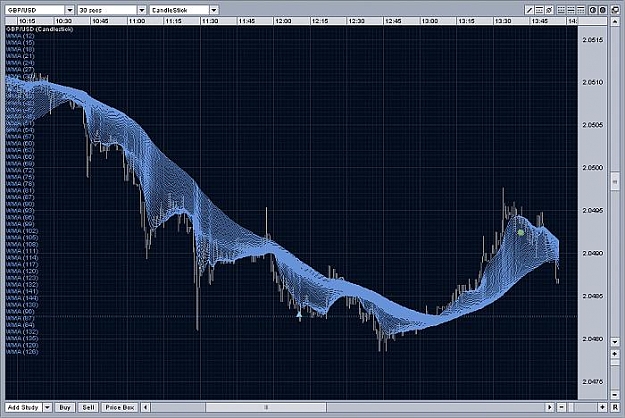Select the WMA (18) study label

pos(20,49)
